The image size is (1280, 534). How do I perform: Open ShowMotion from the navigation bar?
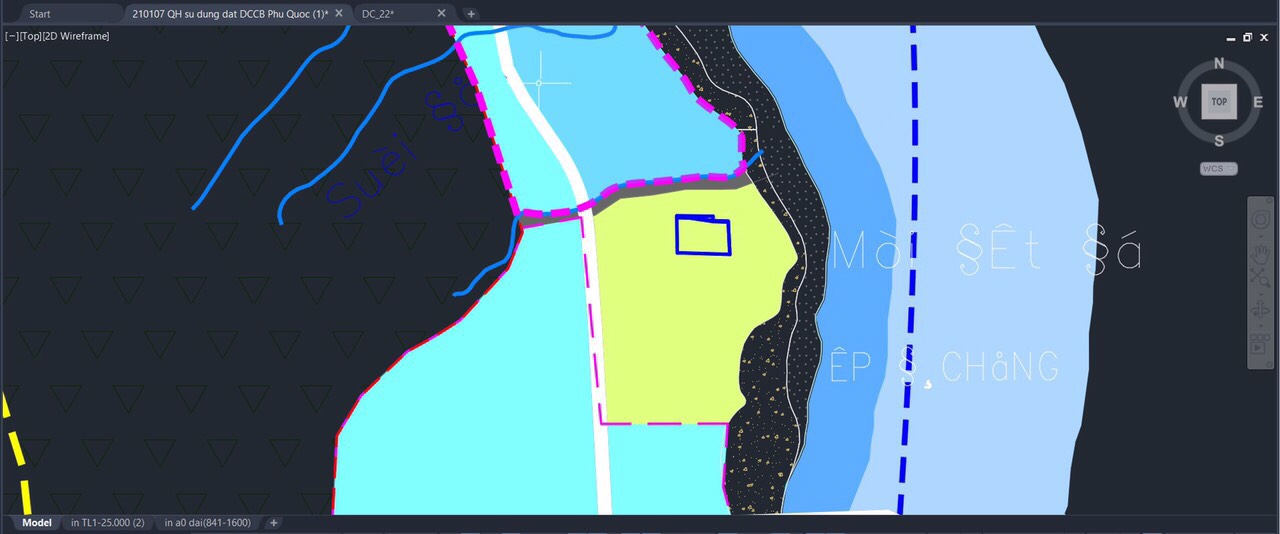pos(1260,345)
